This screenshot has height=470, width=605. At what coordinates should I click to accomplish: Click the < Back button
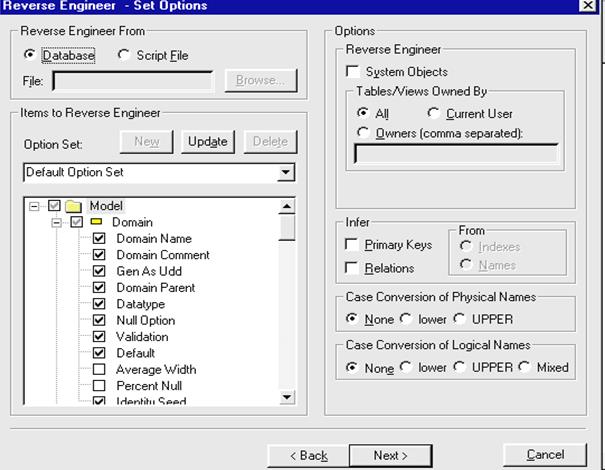309,456
